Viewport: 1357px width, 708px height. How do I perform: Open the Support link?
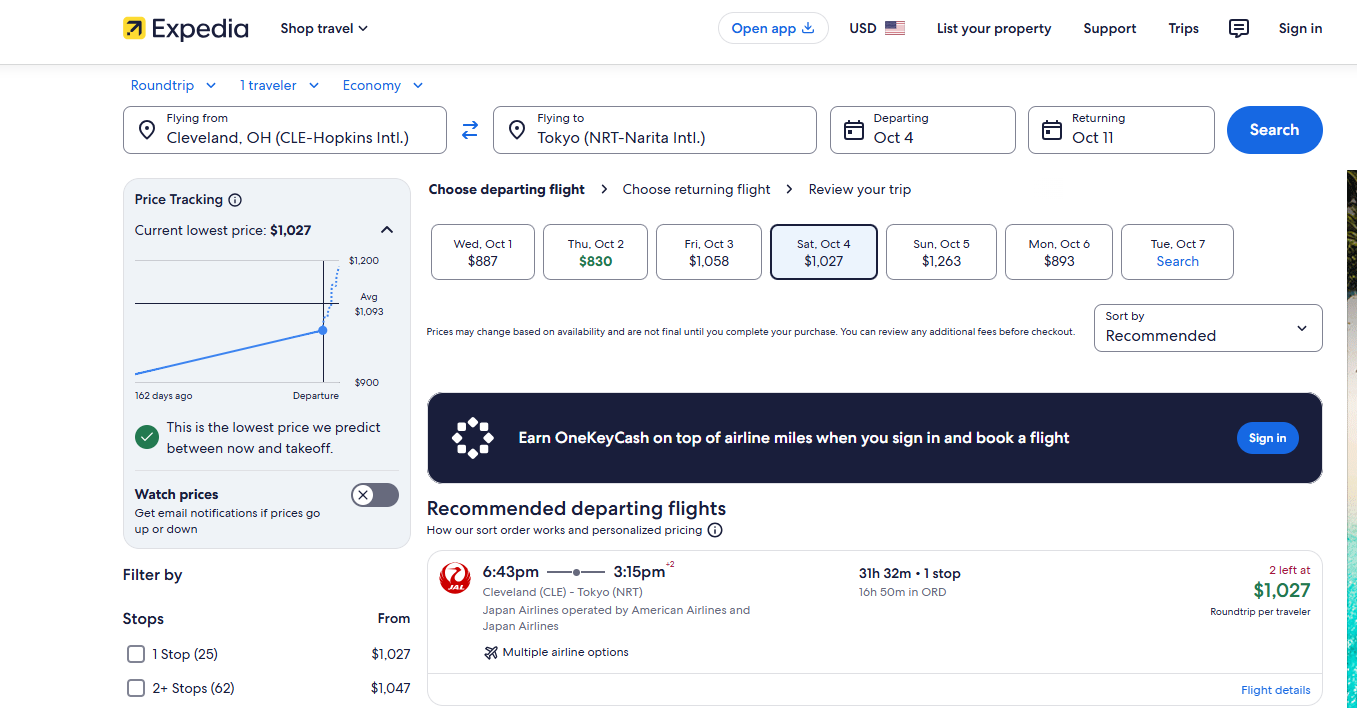1110,28
